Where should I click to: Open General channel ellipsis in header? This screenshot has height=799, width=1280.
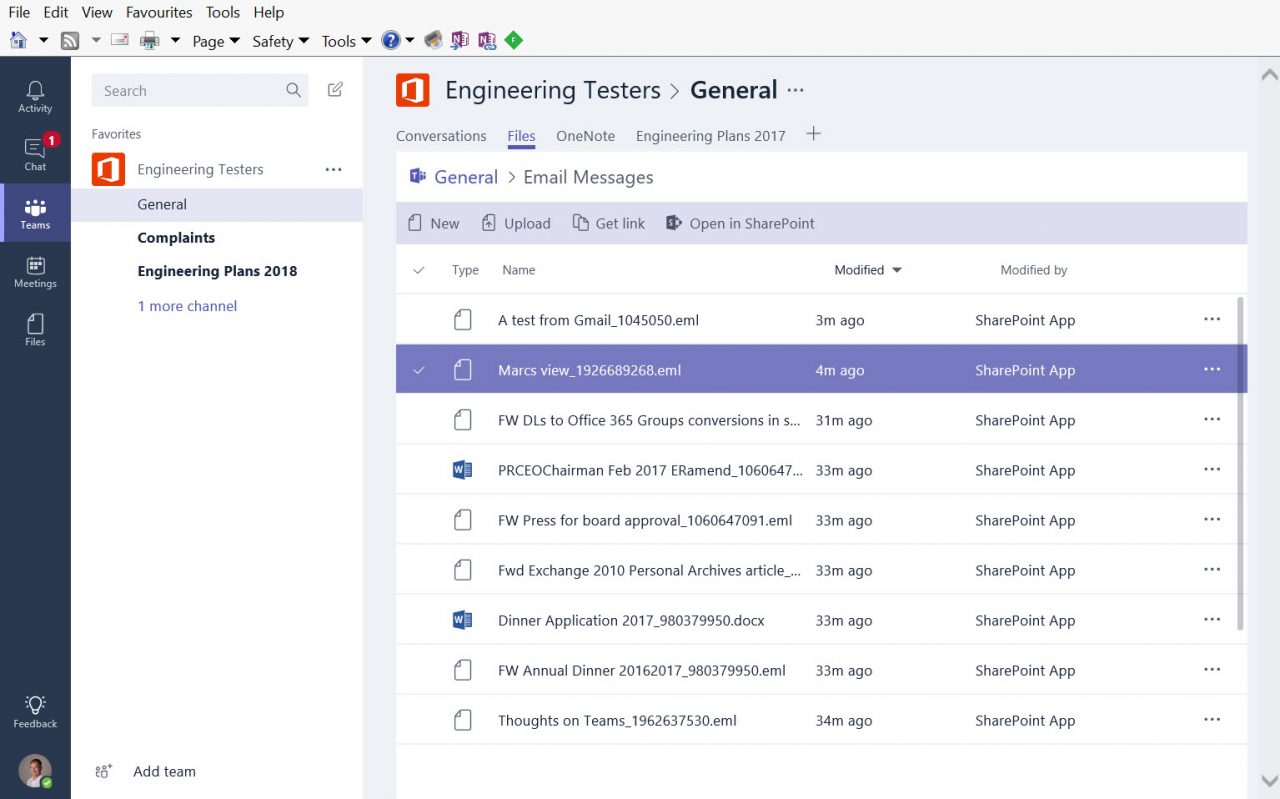795,90
